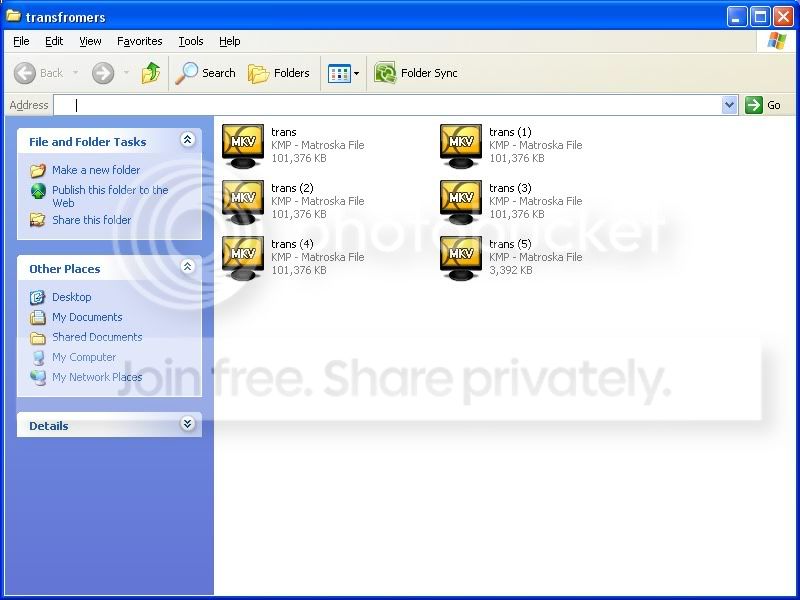Select the trans (5) MKV file icon
Screen dimensions: 800x600
[x=461, y=258]
